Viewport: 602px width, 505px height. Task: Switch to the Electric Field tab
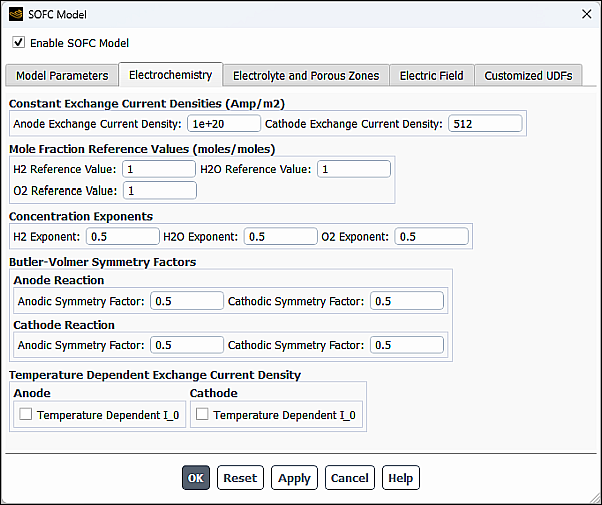(x=431, y=75)
